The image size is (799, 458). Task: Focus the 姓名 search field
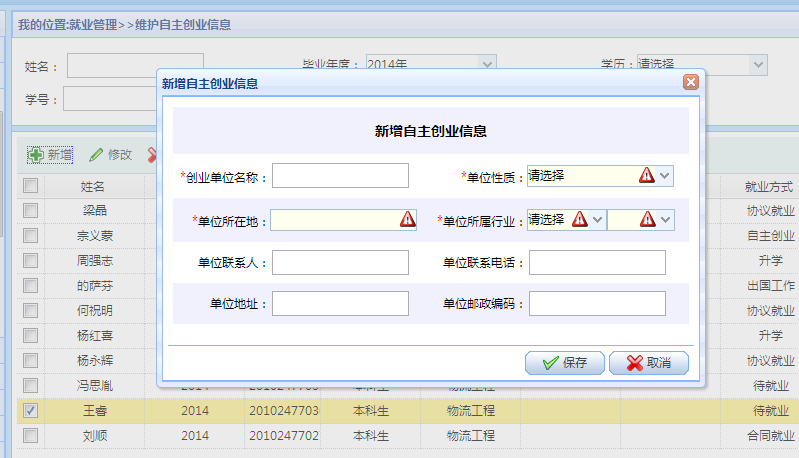click(x=135, y=65)
